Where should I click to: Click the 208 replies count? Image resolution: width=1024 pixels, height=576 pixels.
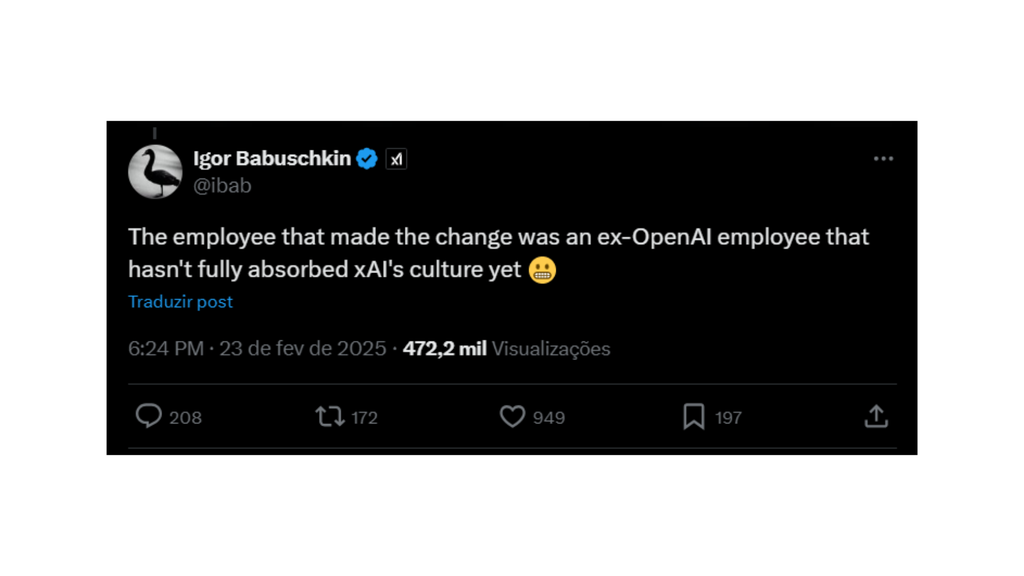pos(185,418)
